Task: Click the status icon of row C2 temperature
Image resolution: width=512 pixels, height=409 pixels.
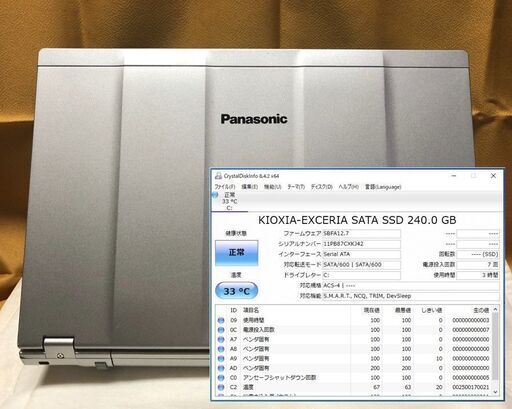Action: coord(221,387)
